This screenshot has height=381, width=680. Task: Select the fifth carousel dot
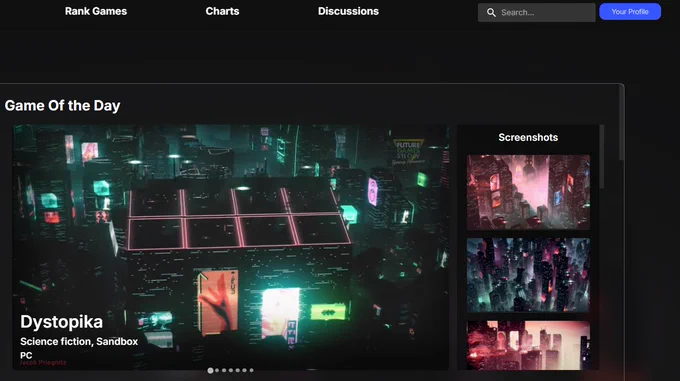click(238, 370)
